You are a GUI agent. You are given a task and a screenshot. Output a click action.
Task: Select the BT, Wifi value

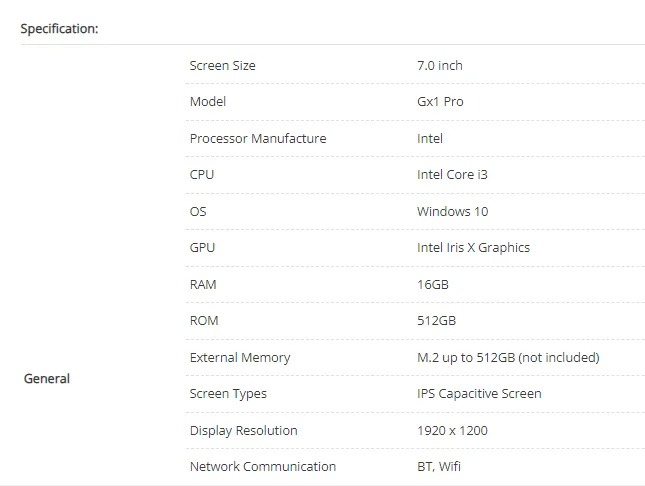point(439,467)
